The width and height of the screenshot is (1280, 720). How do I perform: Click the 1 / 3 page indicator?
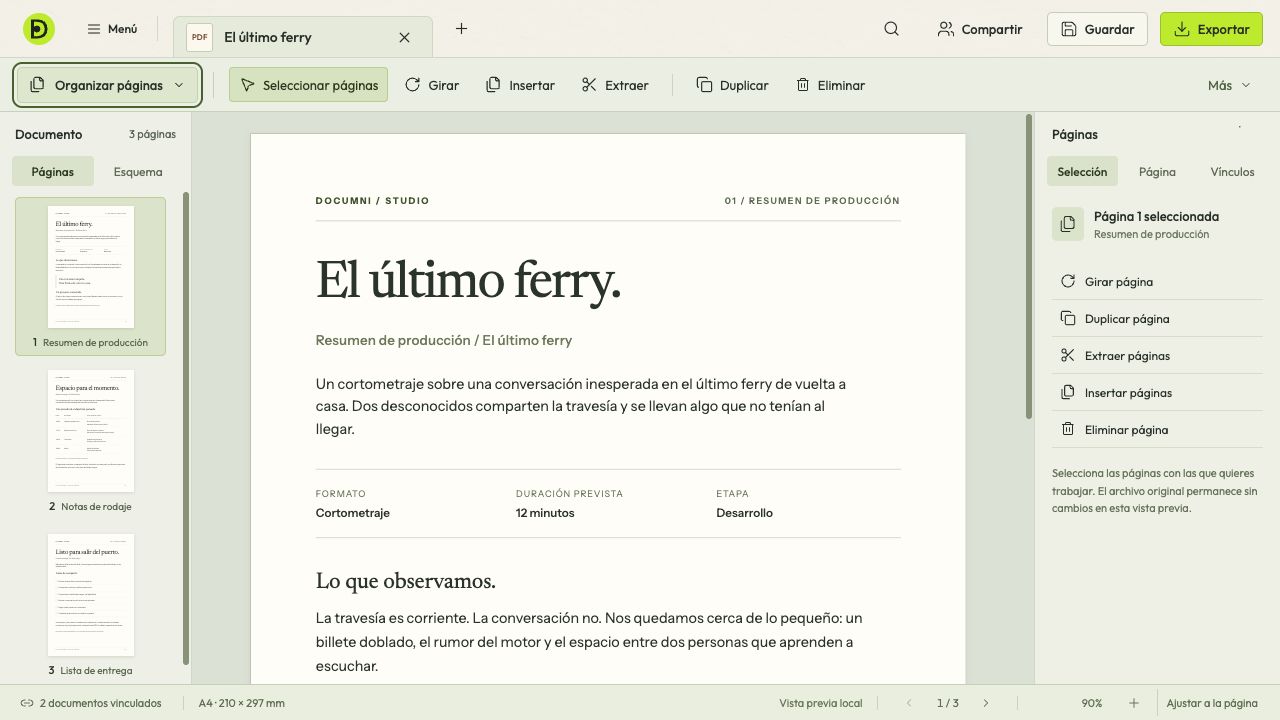pos(947,703)
